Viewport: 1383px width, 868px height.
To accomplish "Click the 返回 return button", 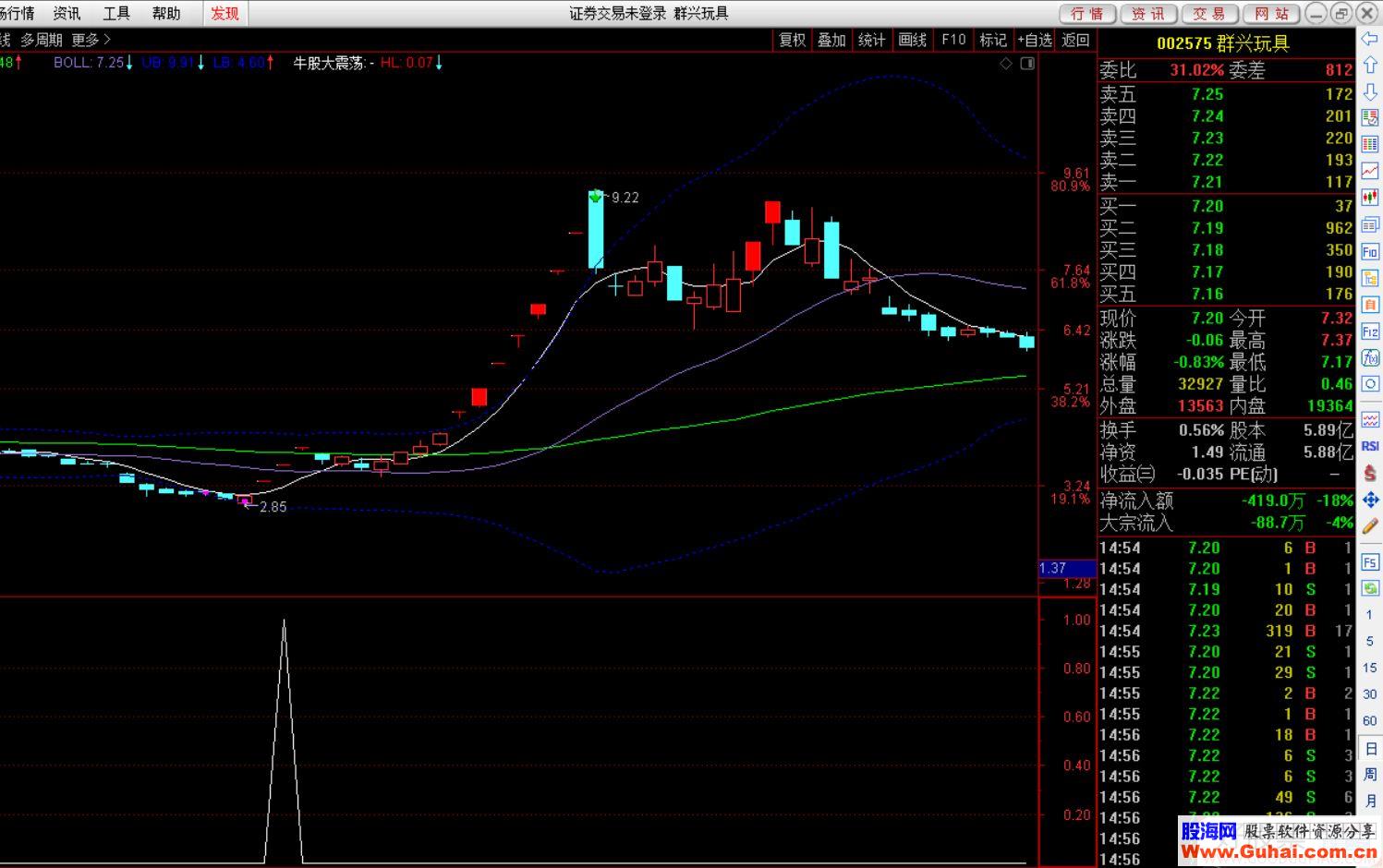I will (x=1076, y=40).
